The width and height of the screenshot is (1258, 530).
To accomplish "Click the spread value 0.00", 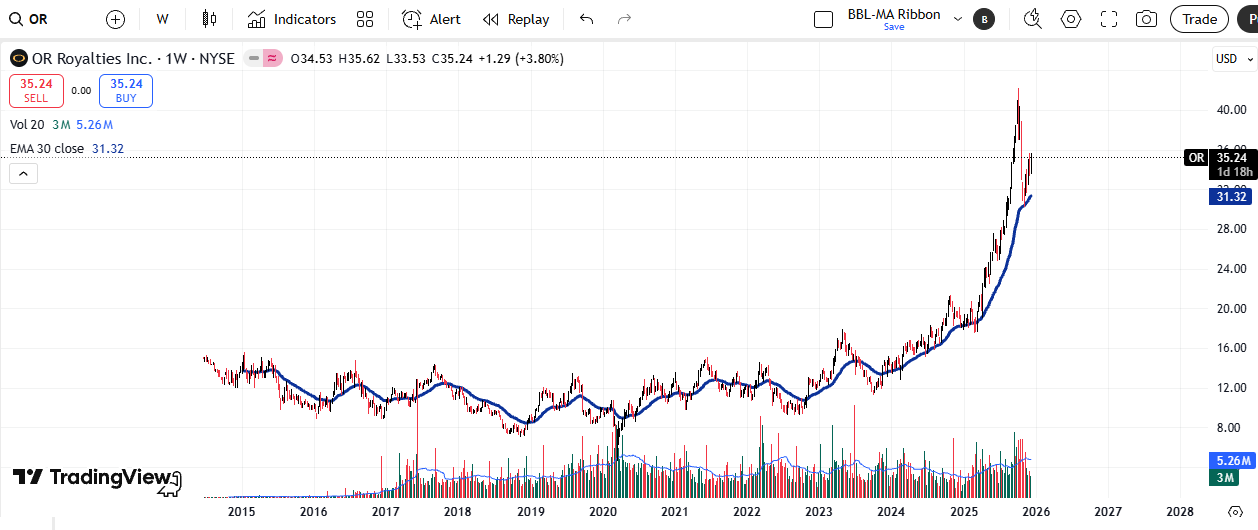I will (x=81, y=91).
